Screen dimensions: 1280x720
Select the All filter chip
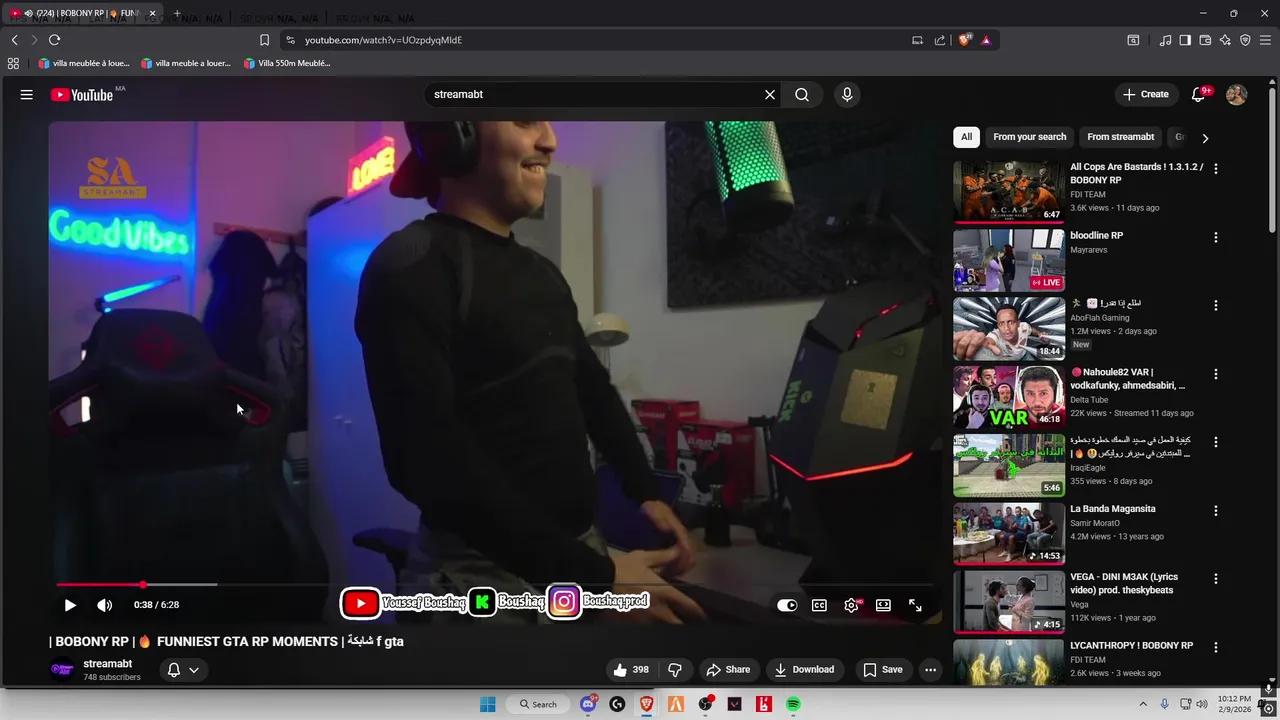[x=966, y=137]
